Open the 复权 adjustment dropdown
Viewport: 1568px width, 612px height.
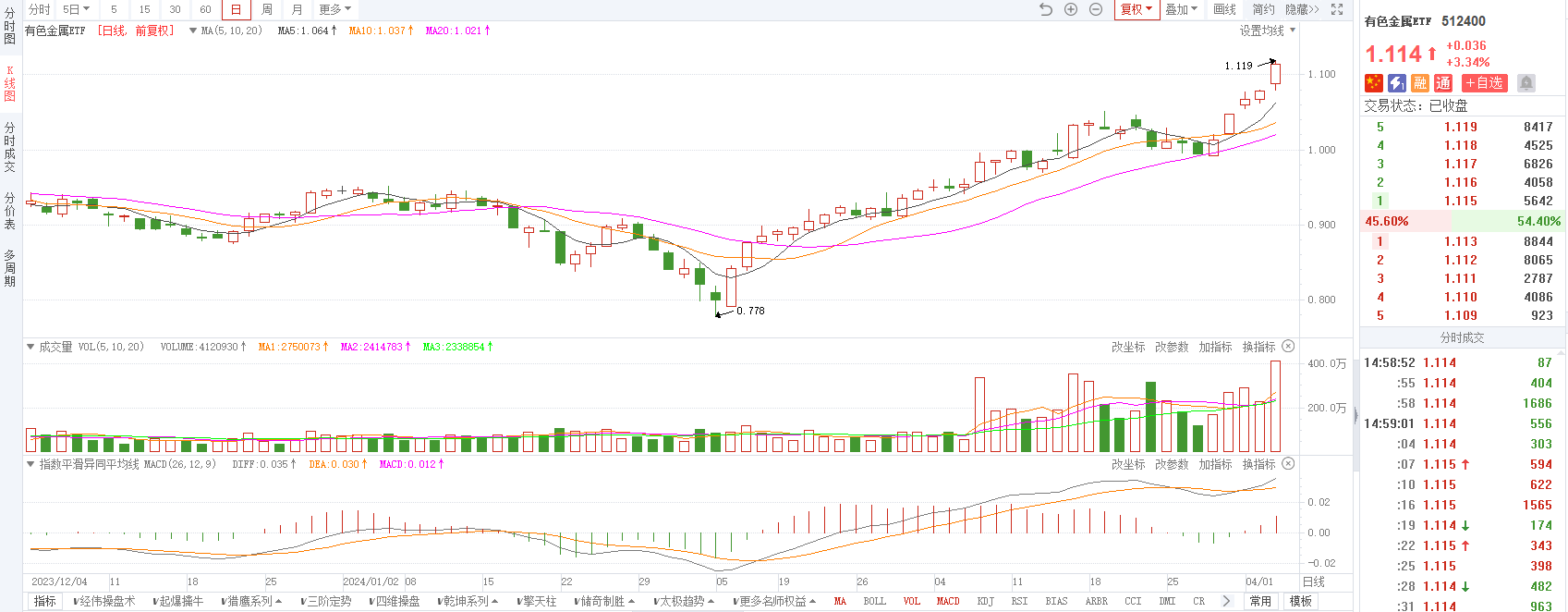(1136, 9)
